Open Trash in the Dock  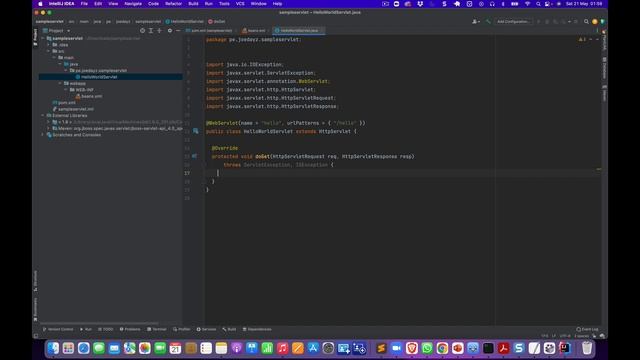[587, 348]
